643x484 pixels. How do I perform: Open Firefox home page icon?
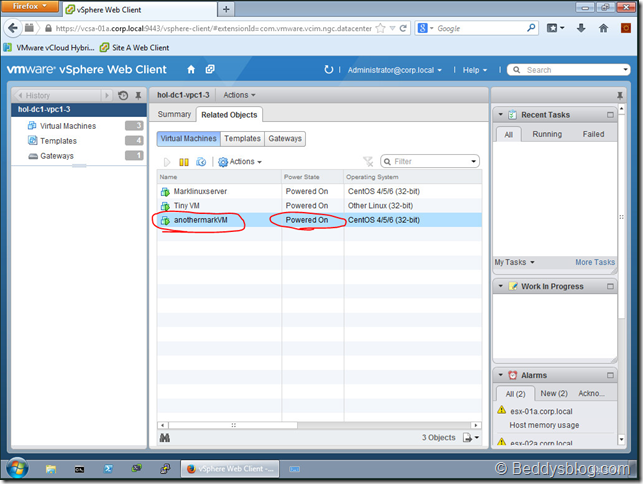[603, 28]
